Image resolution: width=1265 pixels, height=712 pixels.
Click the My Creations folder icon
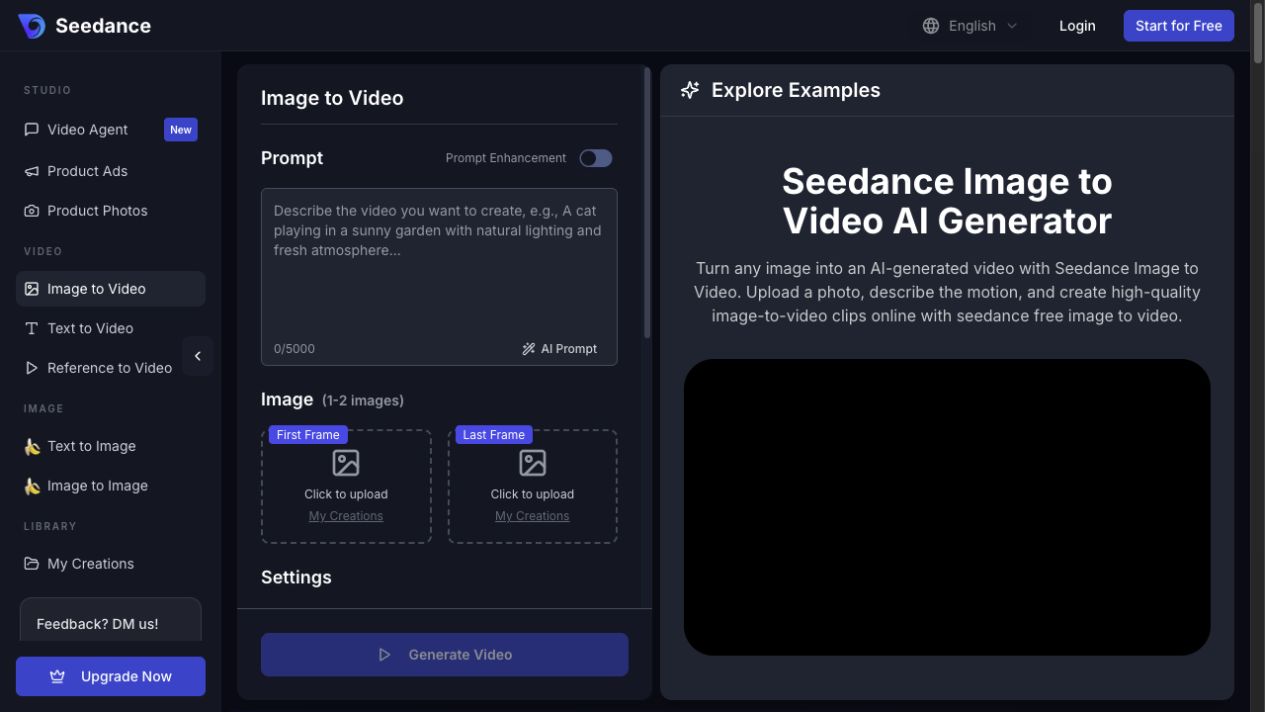tap(32, 564)
